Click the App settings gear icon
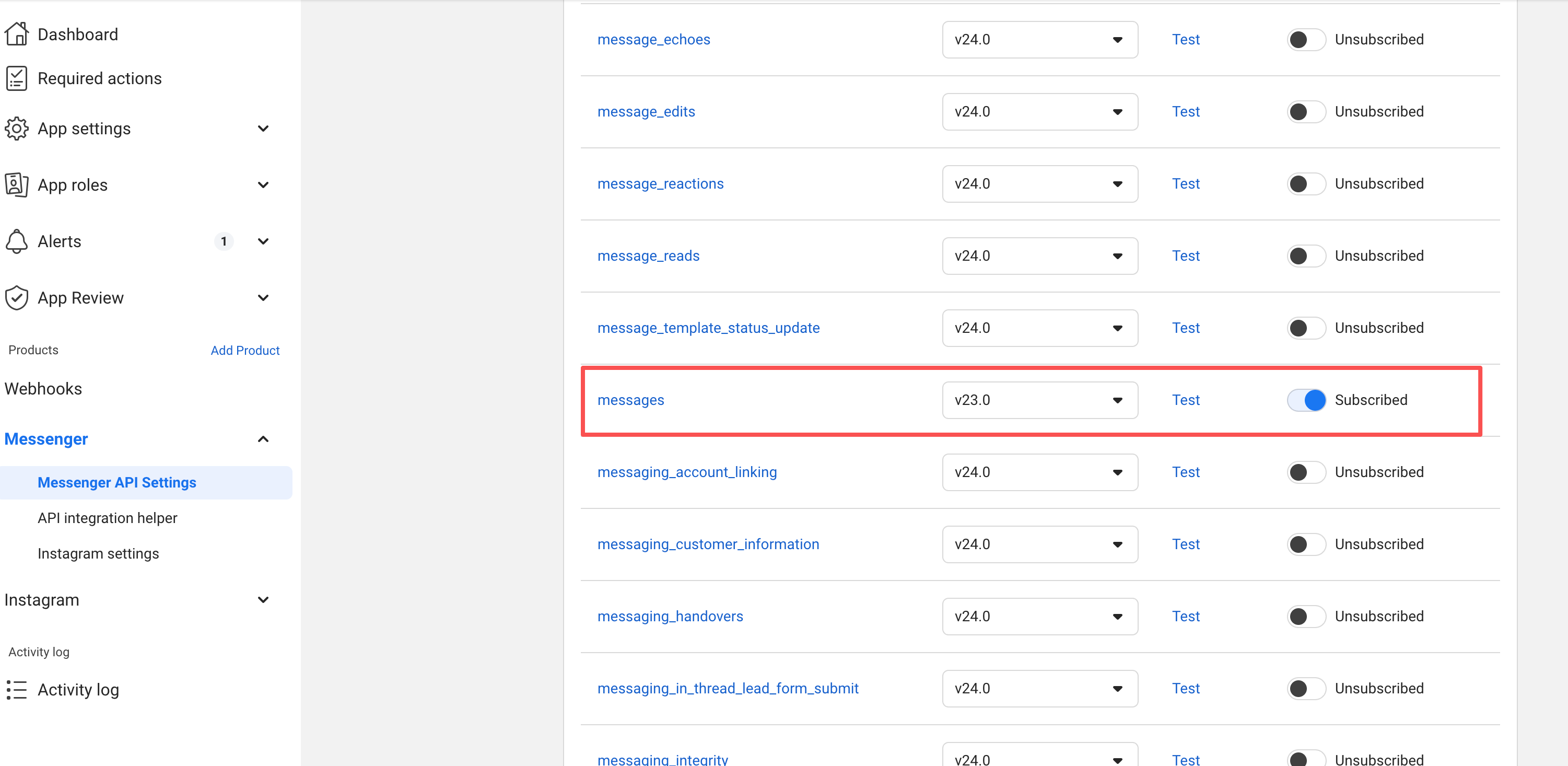 coord(16,129)
